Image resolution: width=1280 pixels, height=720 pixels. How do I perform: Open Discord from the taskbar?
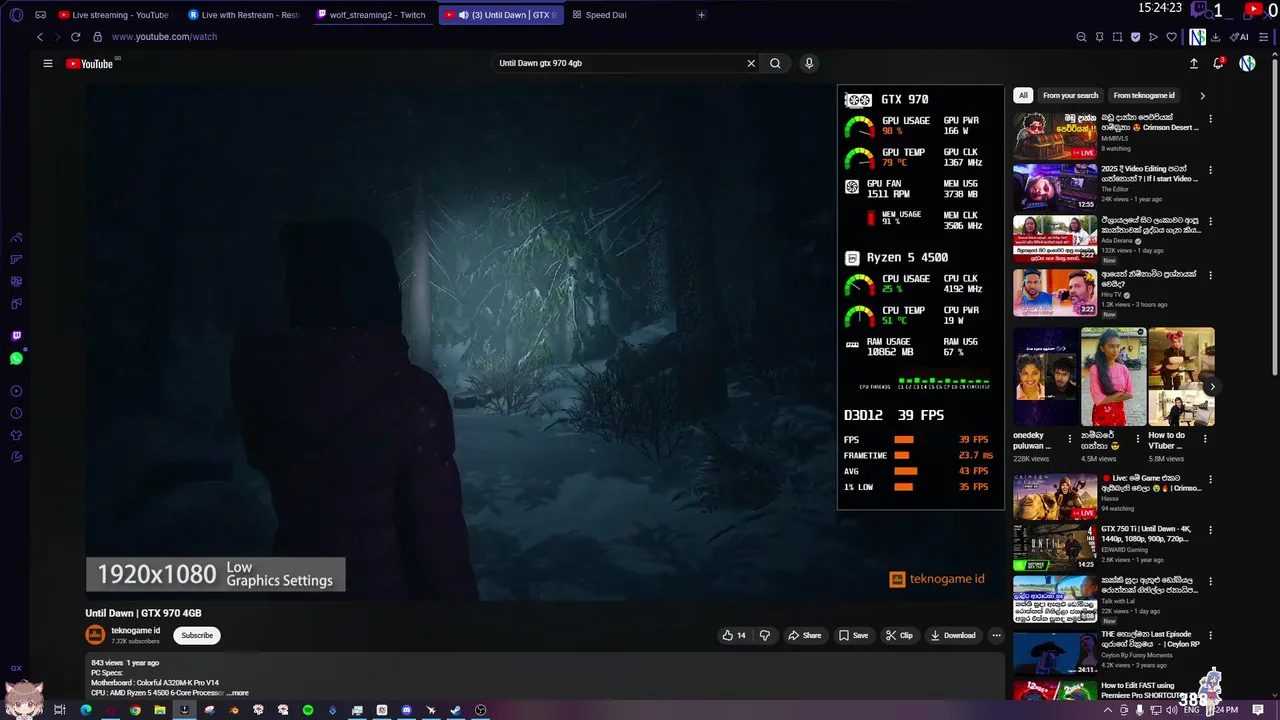407,710
